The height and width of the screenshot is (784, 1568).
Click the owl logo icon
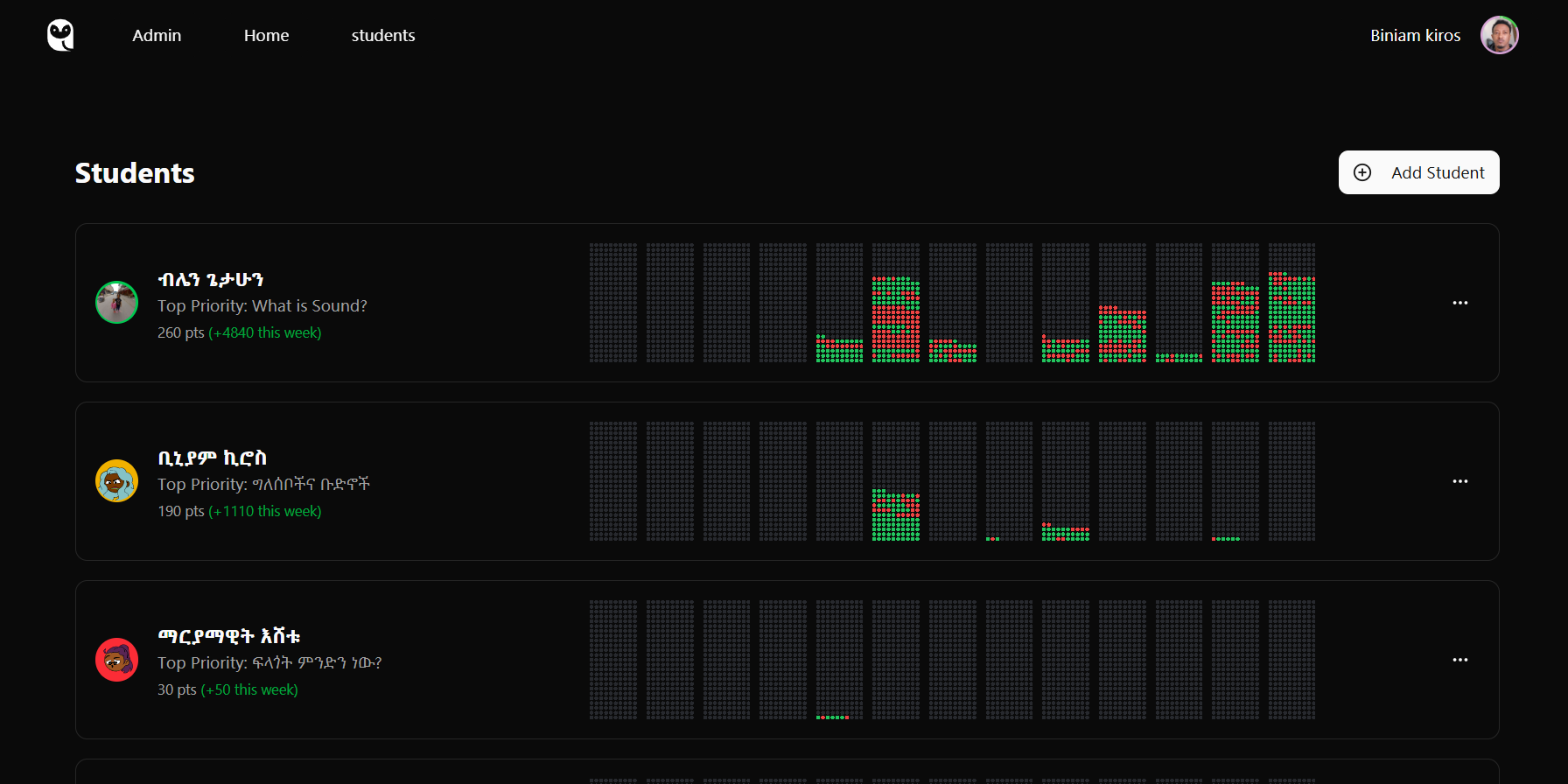click(x=60, y=36)
